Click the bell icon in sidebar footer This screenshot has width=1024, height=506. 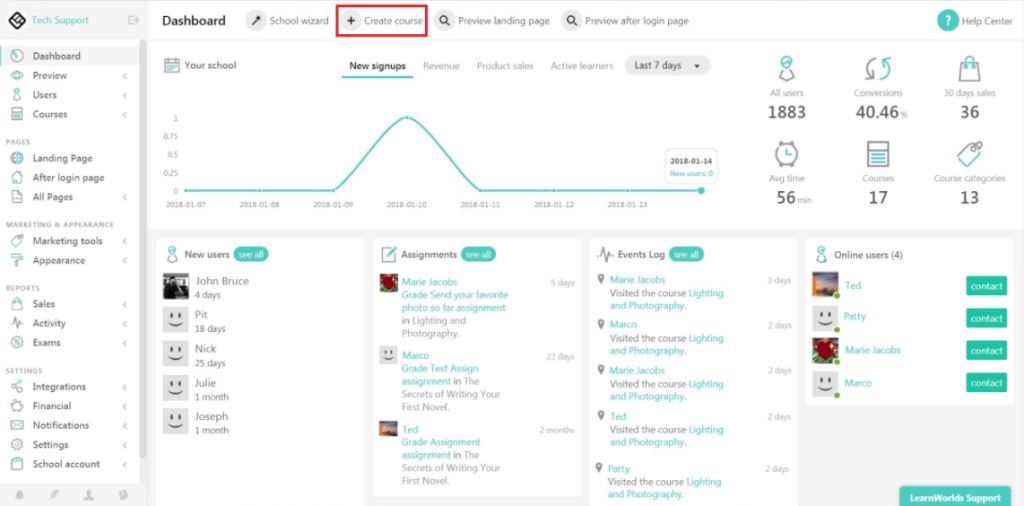click(x=20, y=495)
